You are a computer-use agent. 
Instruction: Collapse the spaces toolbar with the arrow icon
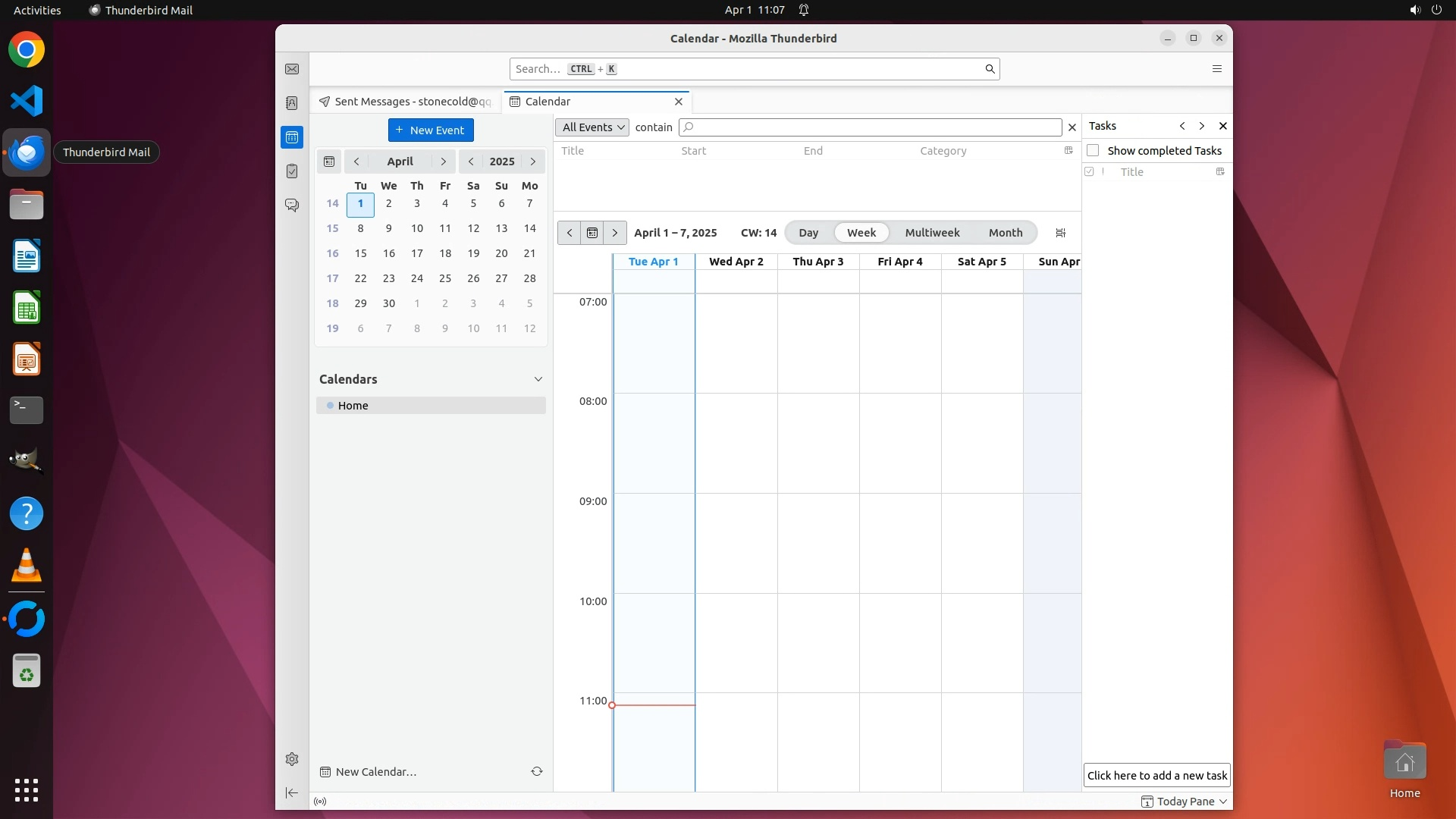coord(292,792)
